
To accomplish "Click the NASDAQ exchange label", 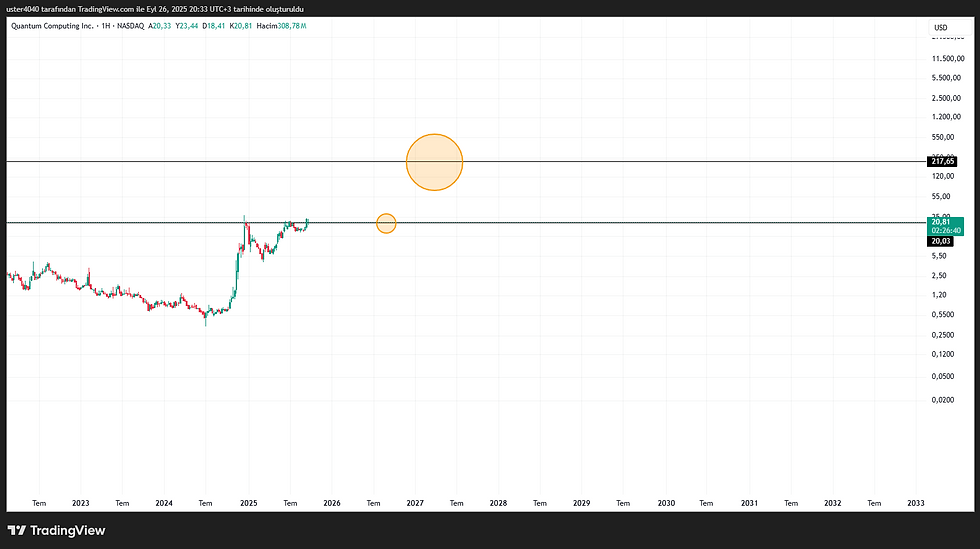I will pyautogui.click(x=130, y=26).
